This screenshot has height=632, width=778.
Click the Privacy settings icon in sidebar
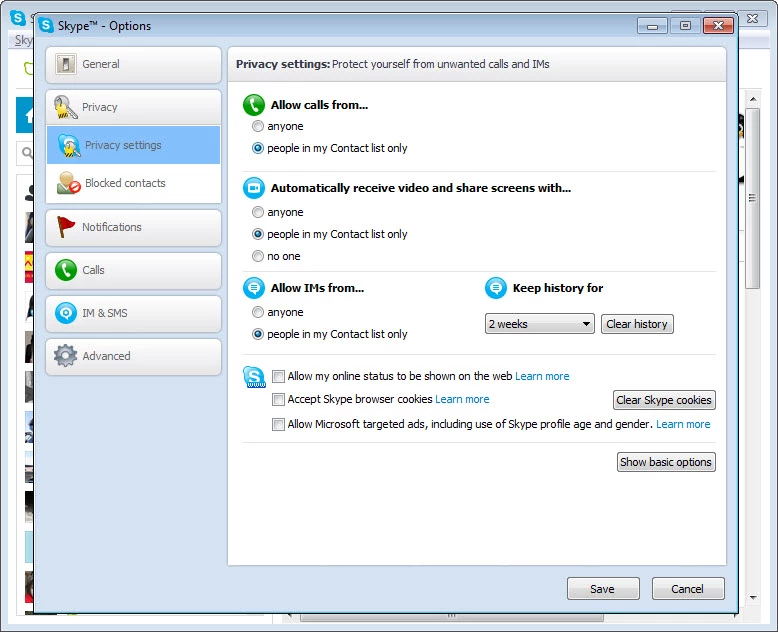(69, 146)
